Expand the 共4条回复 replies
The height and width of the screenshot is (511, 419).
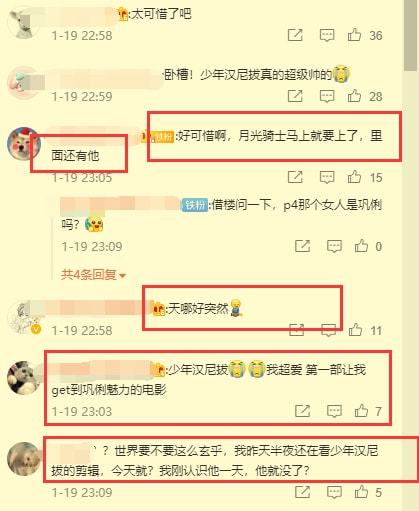pos(94,275)
